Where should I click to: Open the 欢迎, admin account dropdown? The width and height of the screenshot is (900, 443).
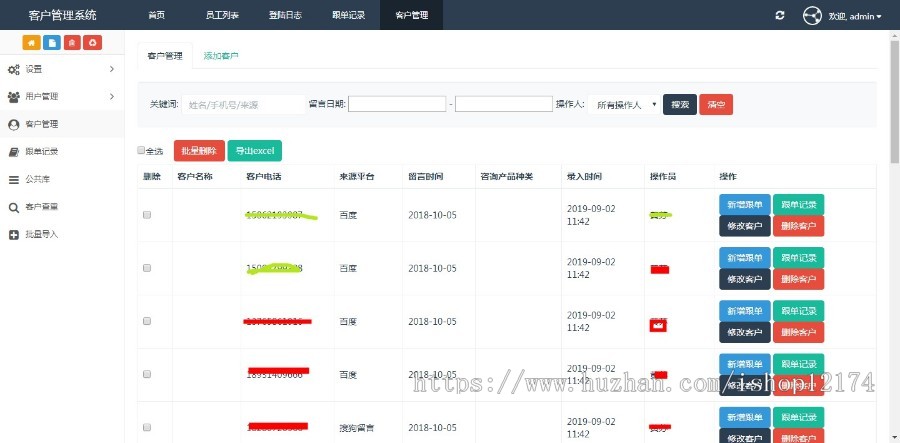tap(855, 16)
